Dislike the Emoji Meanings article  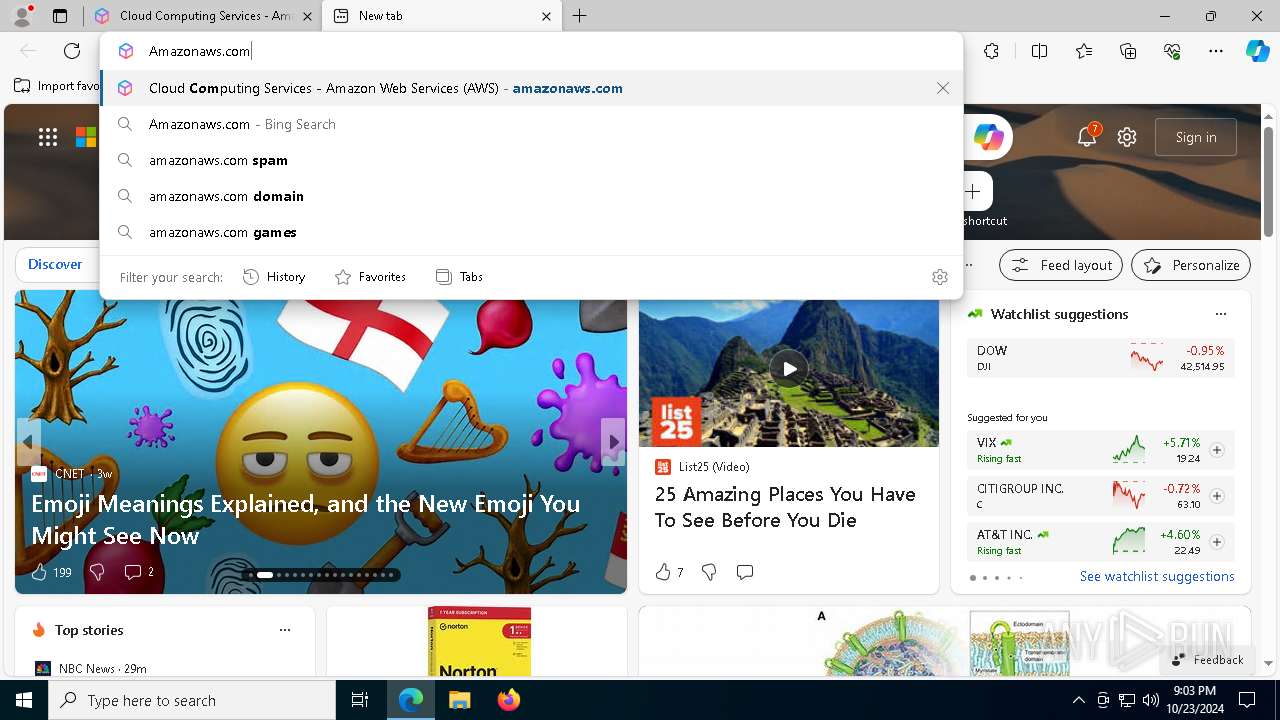pos(97,572)
